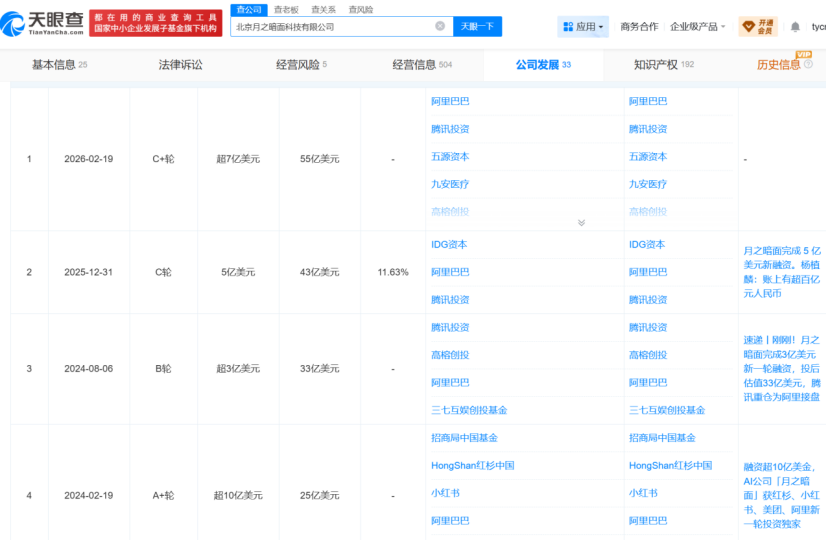Open the notification bell

795,26
